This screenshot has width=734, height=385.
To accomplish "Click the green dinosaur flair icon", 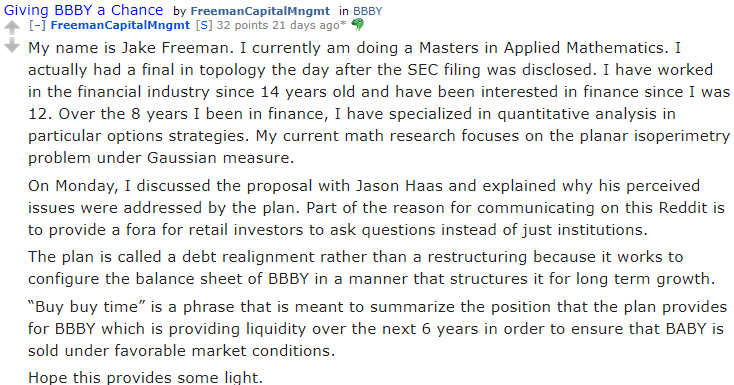I will pyautogui.click(x=358, y=24).
